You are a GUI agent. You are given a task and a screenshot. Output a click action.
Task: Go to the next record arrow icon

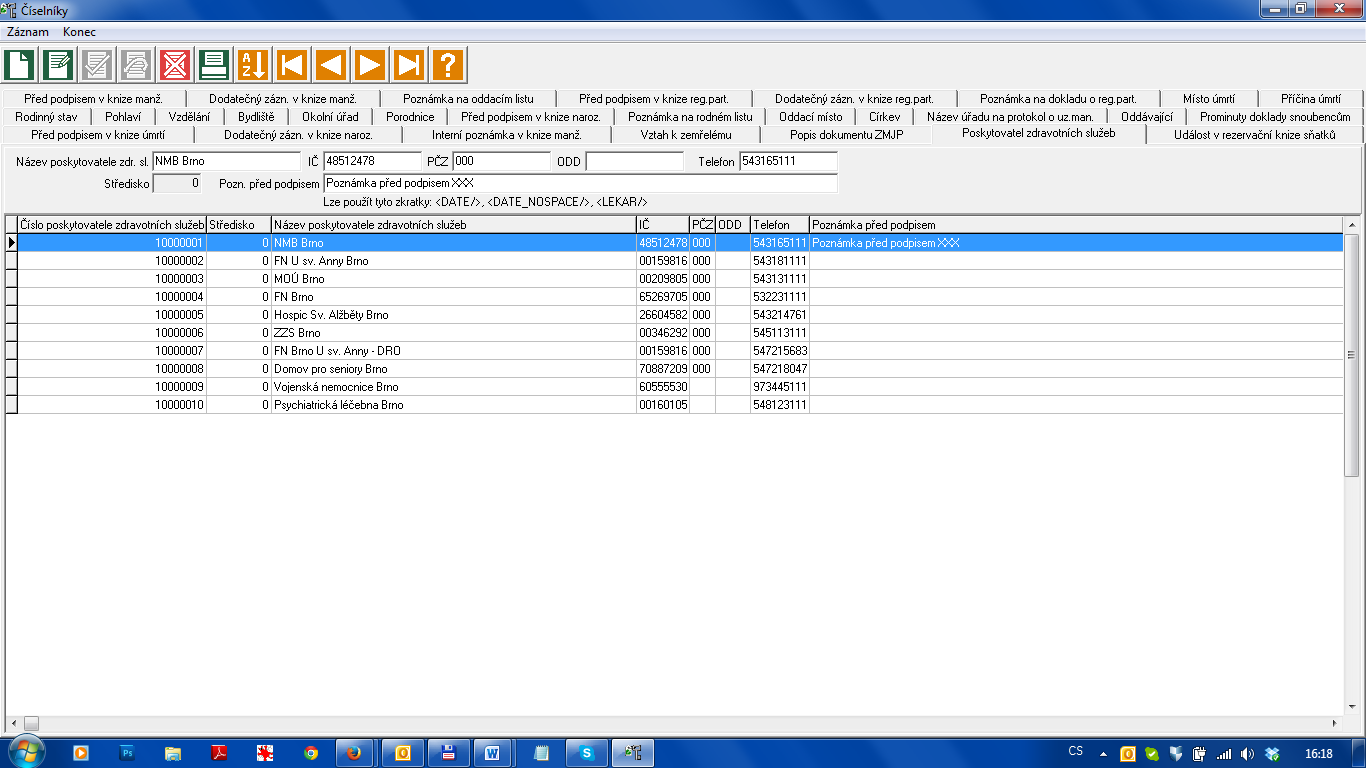click(370, 65)
